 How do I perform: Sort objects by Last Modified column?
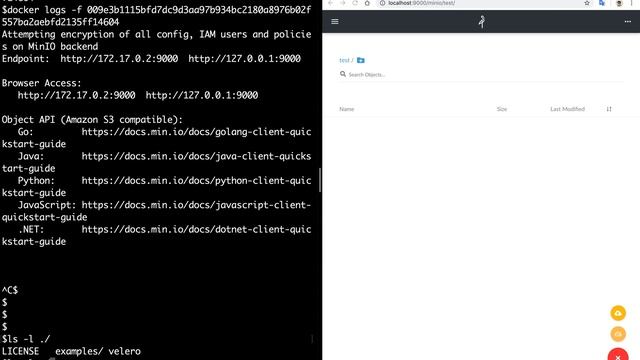tap(567, 109)
